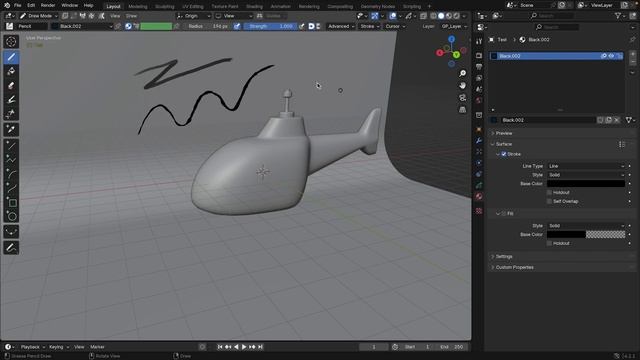Select the Eyedropper tool

pyautogui.click(x=11, y=129)
